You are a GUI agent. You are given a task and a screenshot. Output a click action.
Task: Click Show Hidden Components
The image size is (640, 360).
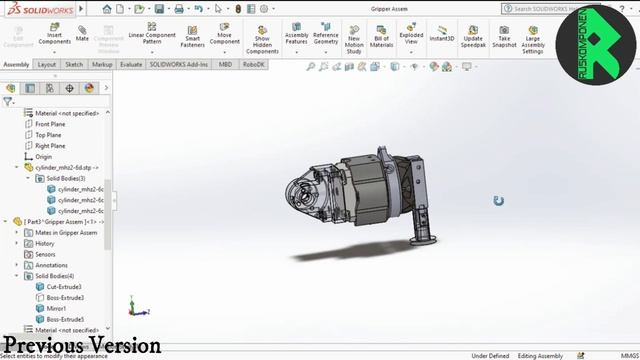(x=262, y=40)
